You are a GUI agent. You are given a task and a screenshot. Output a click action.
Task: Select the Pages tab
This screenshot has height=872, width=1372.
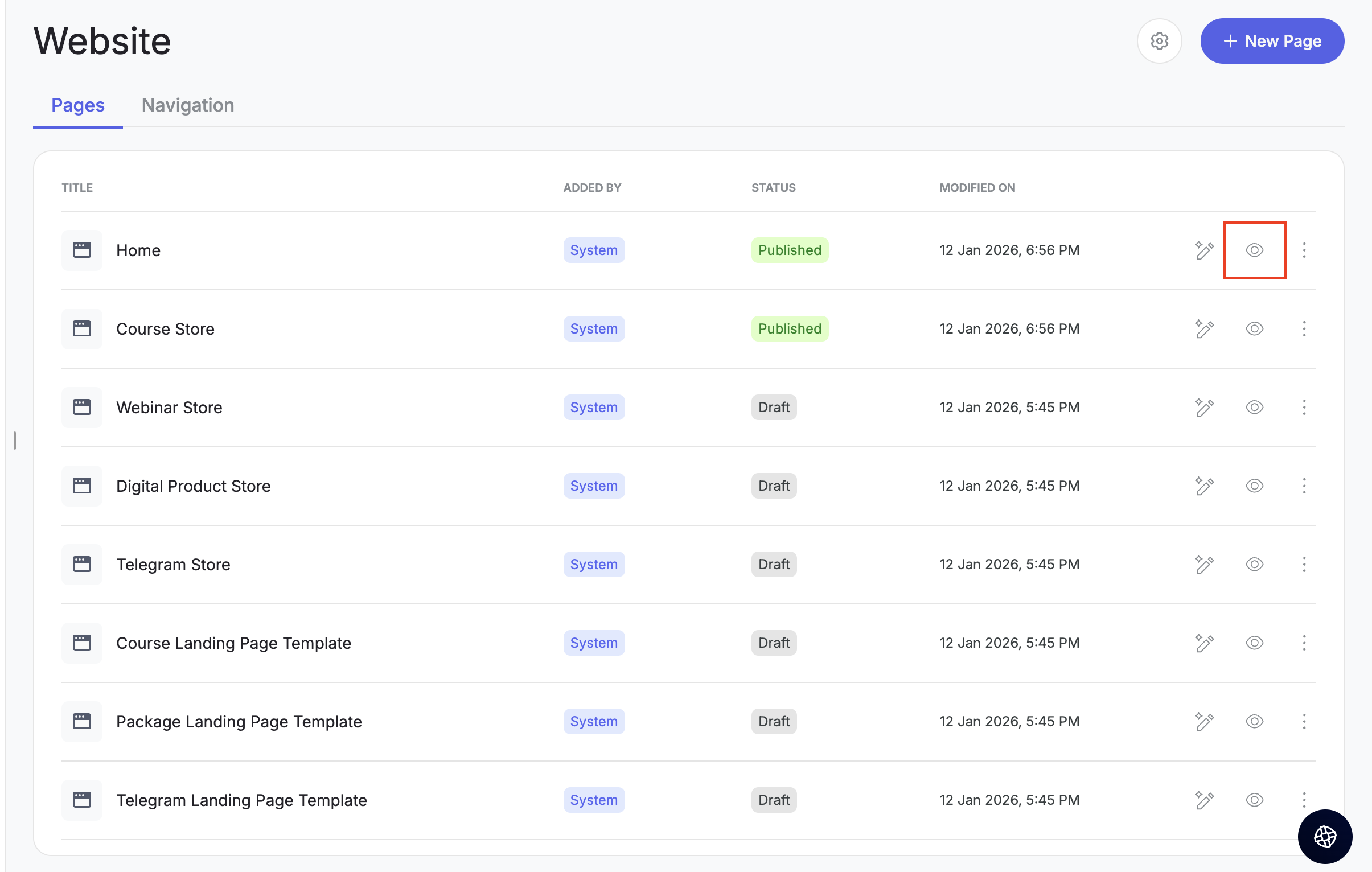coord(78,105)
